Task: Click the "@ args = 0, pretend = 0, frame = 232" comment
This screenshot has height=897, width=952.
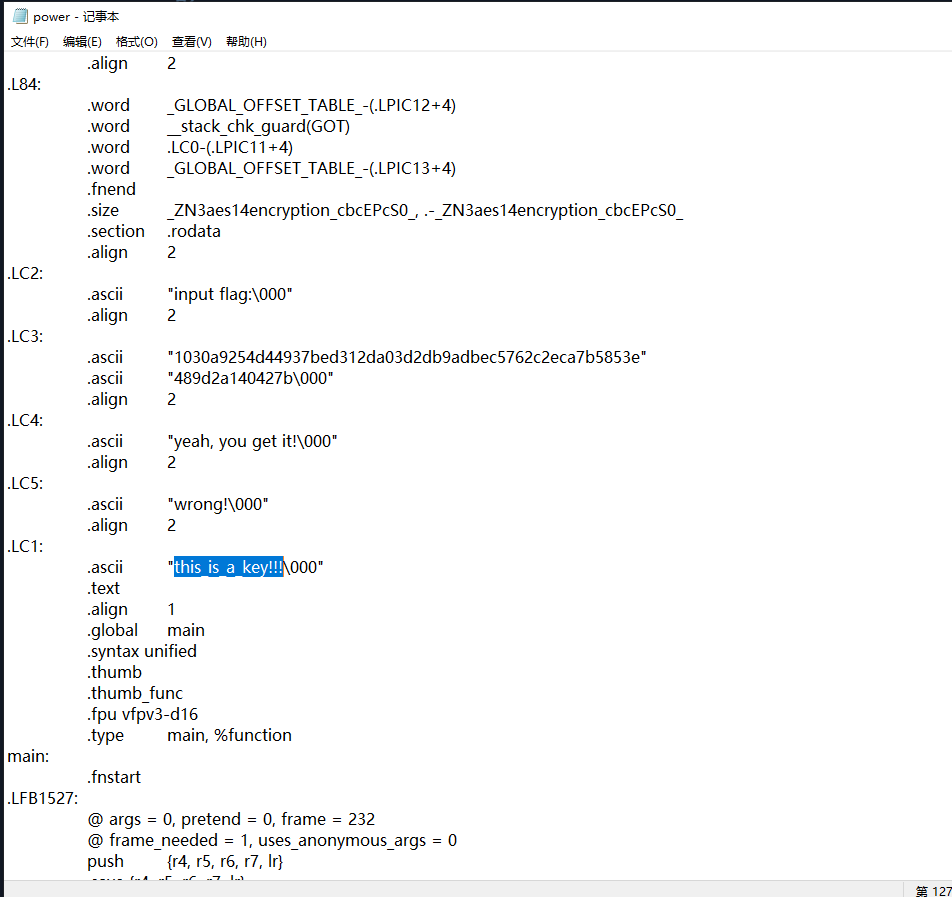Action: 231,820
